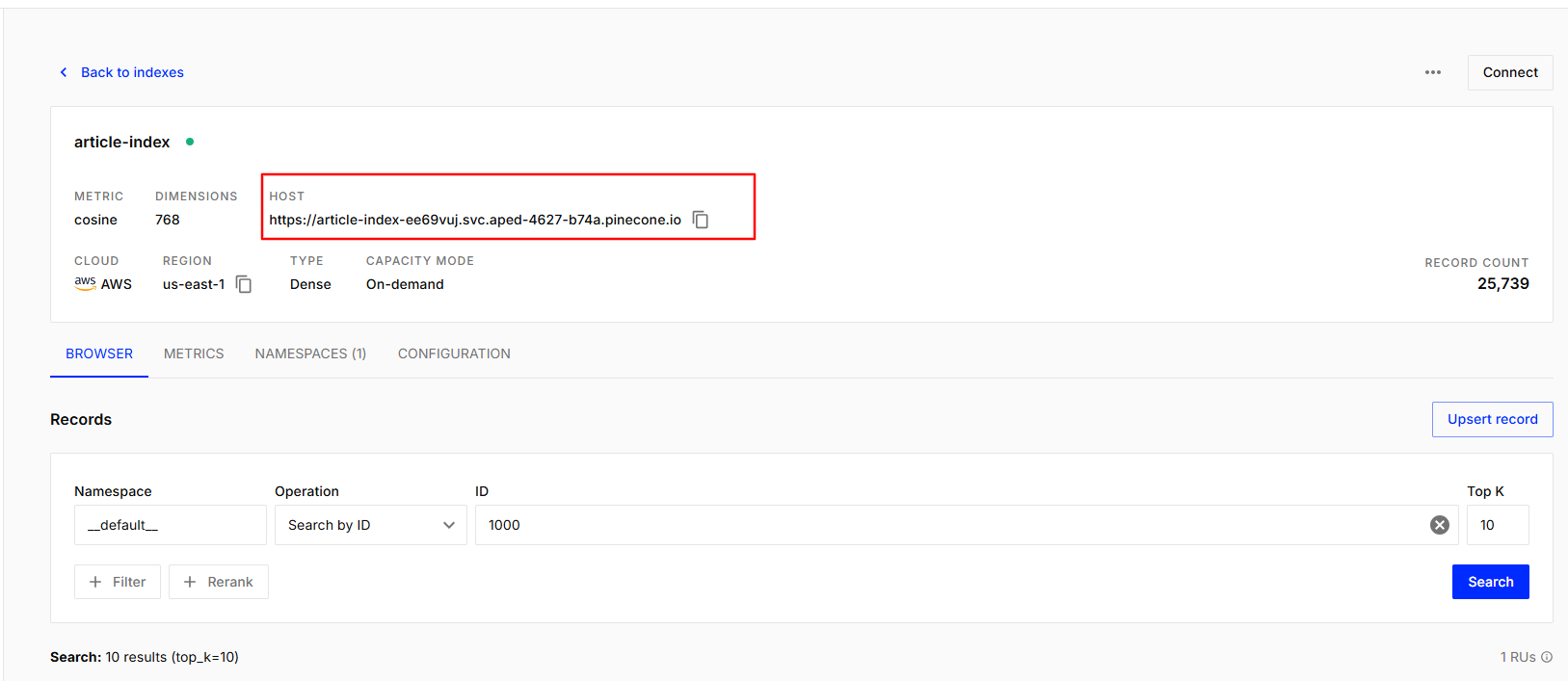Open the Operation dropdown showing Search by ID
Image resolution: width=1568 pixels, height=681 pixels.
click(370, 525)
